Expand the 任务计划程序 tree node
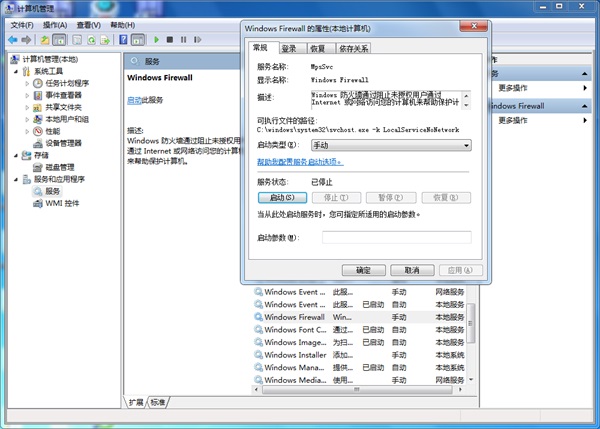 click(25, 83)
